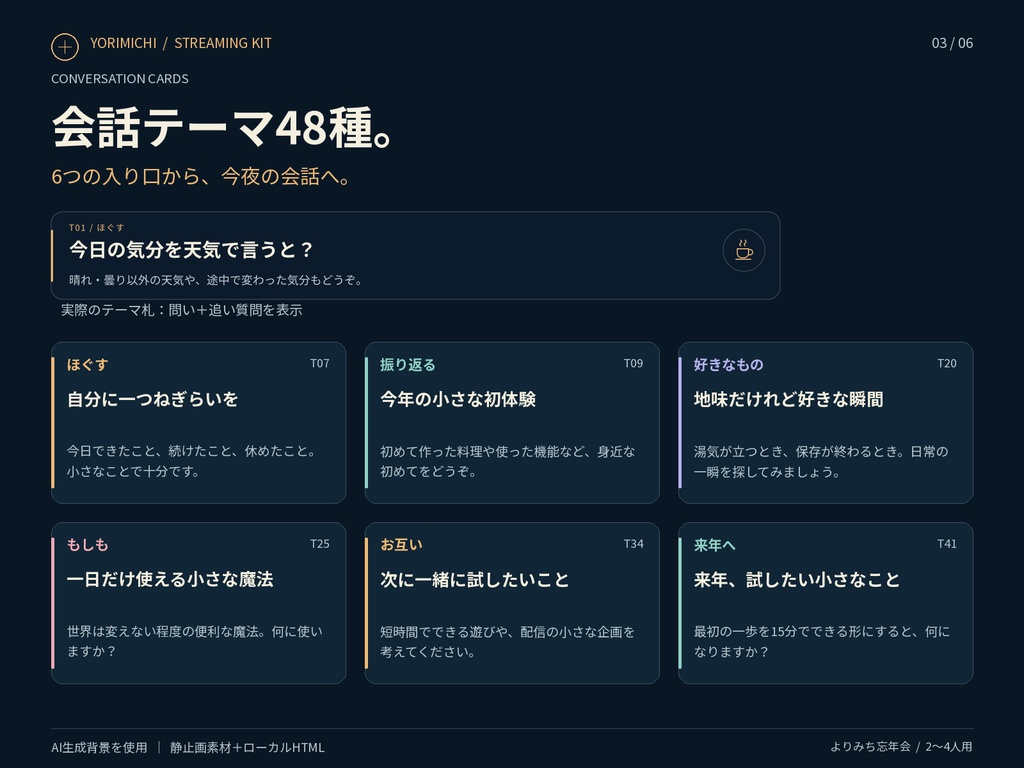Click the ほぐす category label
The width and height of the screenshot is (1024, 768).
88,364
